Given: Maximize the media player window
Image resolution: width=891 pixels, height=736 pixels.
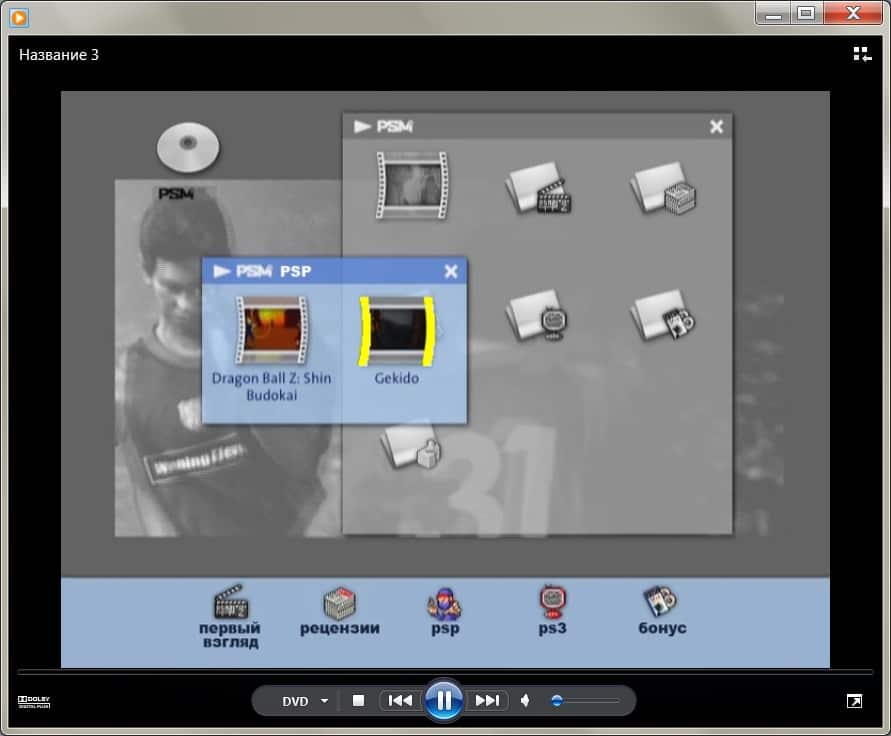Looking at the screenshot, I should (806, 13).
